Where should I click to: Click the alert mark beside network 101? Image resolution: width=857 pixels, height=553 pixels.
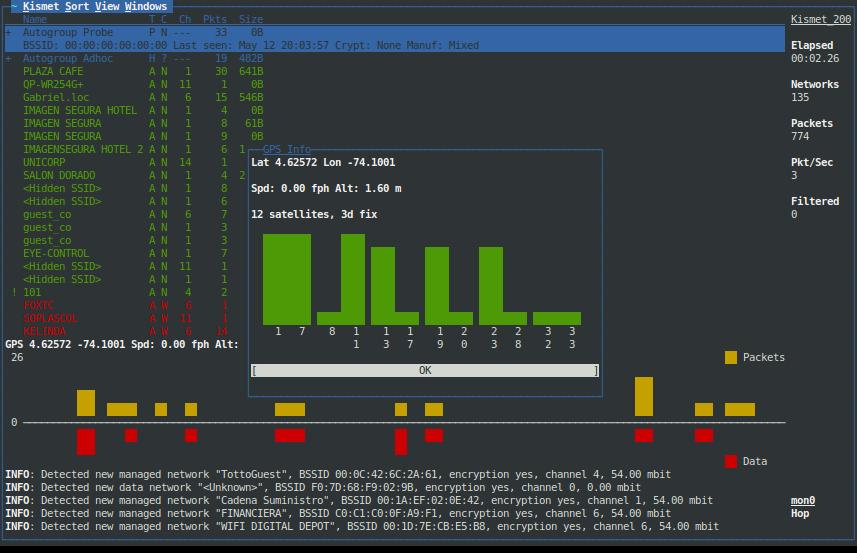(14, 292)
